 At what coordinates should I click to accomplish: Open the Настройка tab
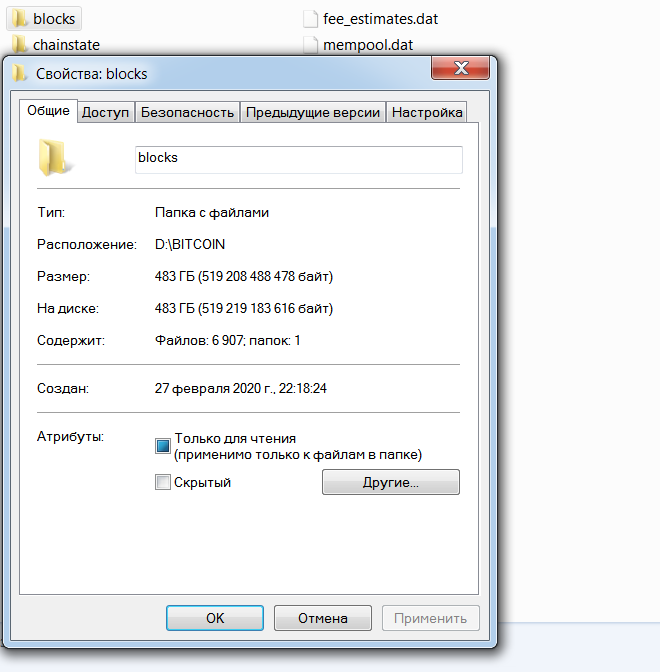427,112
